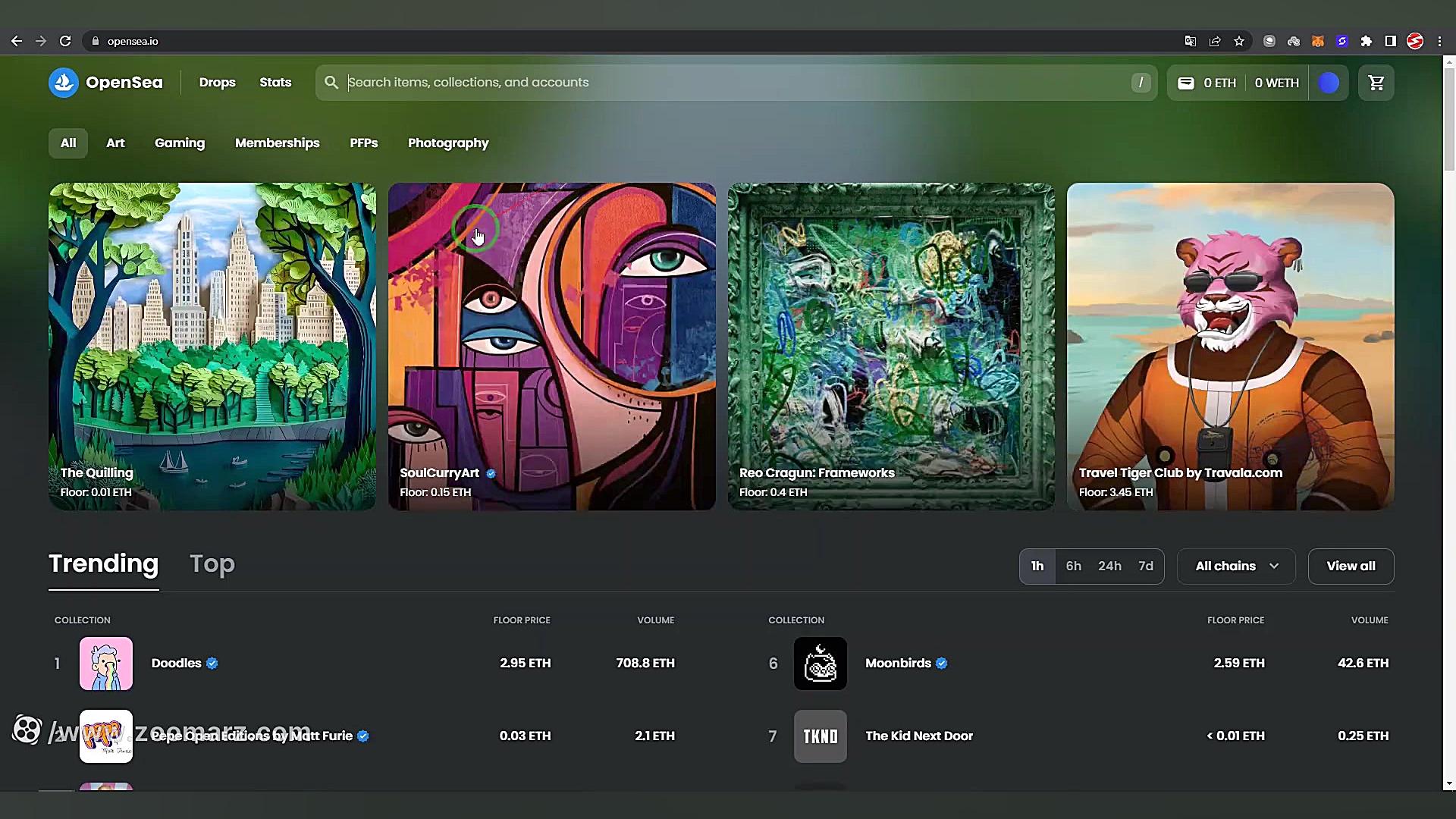Select the Memberships category tab
The width and height of the screenshot is (1456, 819).
pos(278,143)
